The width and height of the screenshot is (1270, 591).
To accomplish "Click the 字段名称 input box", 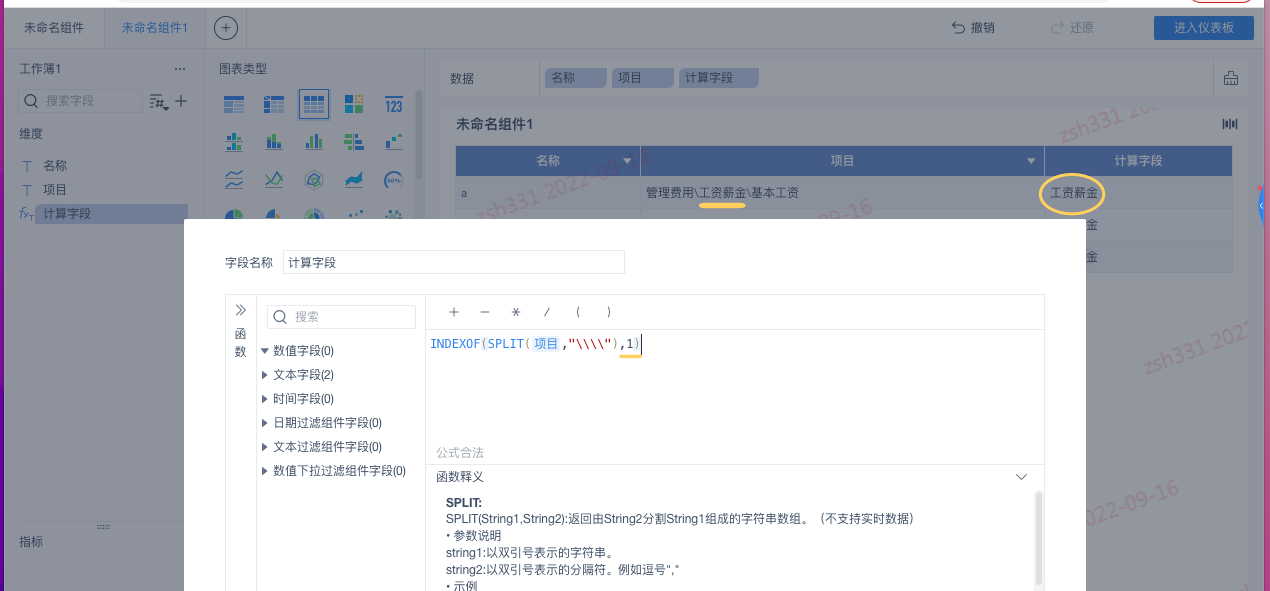I will coord(453,262).
